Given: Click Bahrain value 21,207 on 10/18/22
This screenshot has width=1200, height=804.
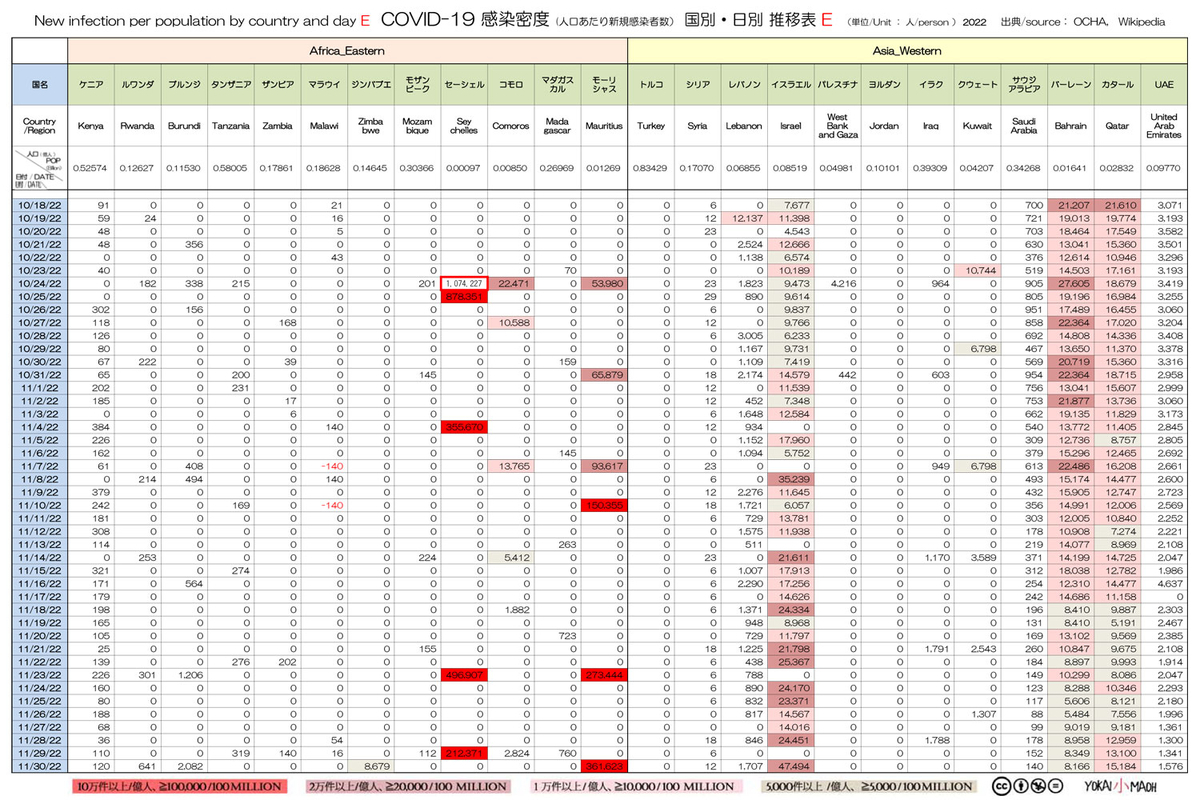Looking at the screenshot, I should tap(1070, 205).
